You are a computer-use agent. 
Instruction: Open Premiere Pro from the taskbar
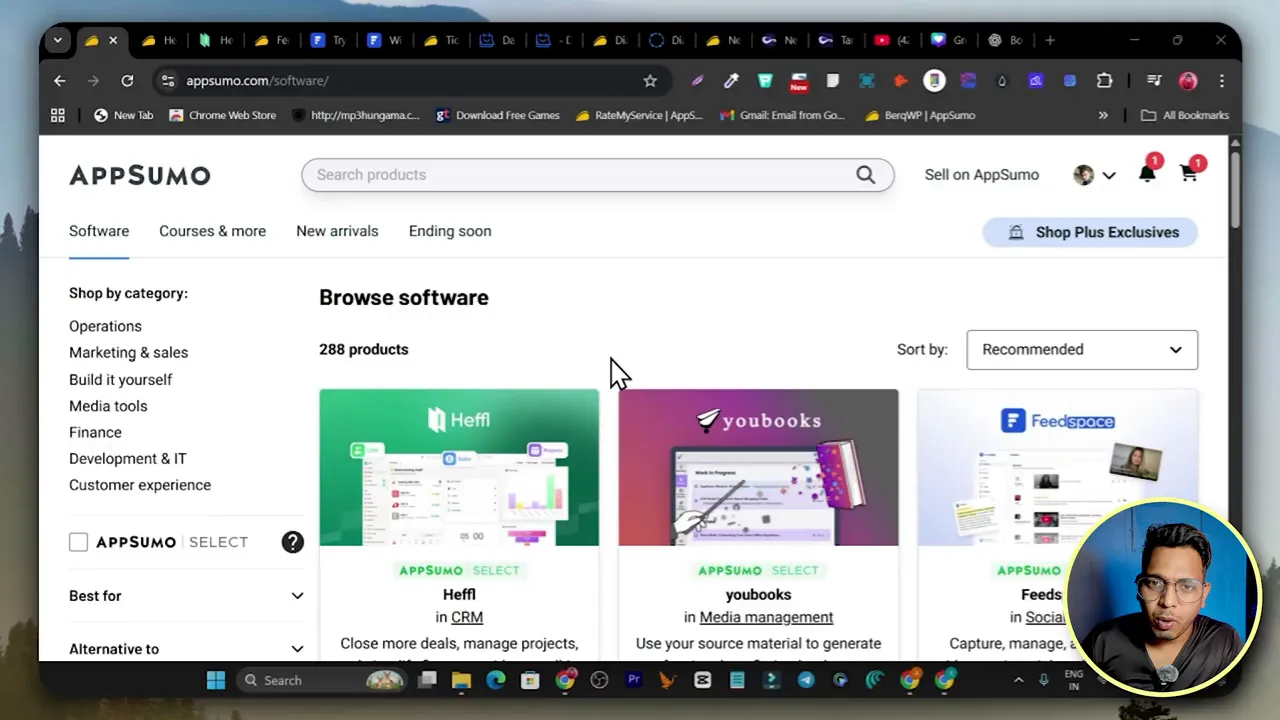pyautogui.click(x=634, y=680)
